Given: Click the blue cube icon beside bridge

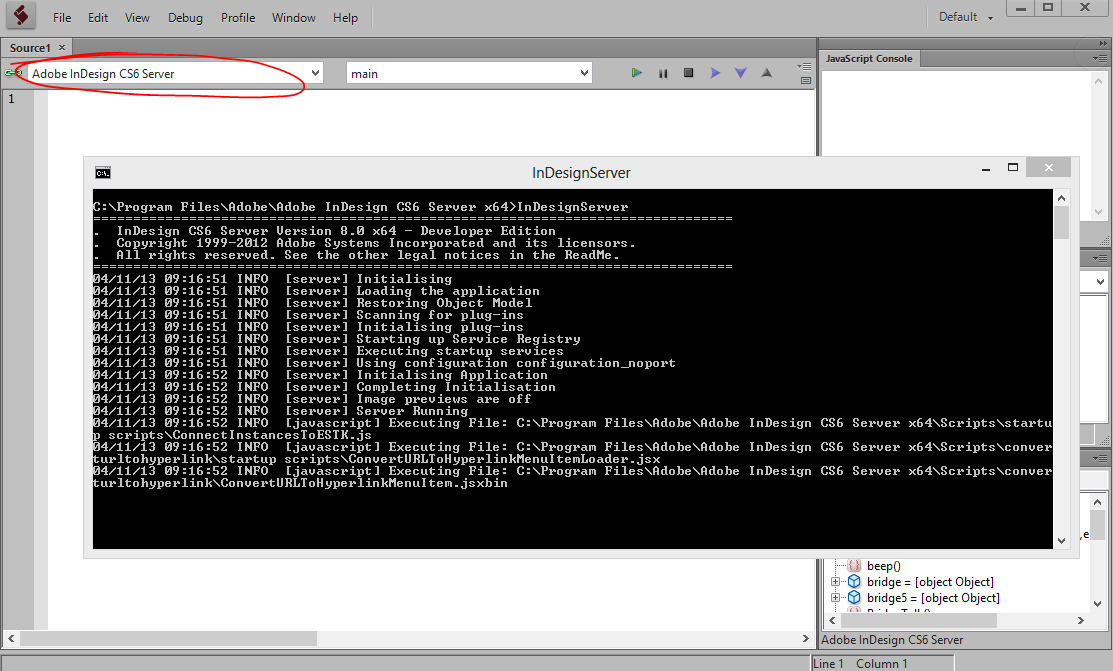Looking at the screenshot, I should 855,582.
